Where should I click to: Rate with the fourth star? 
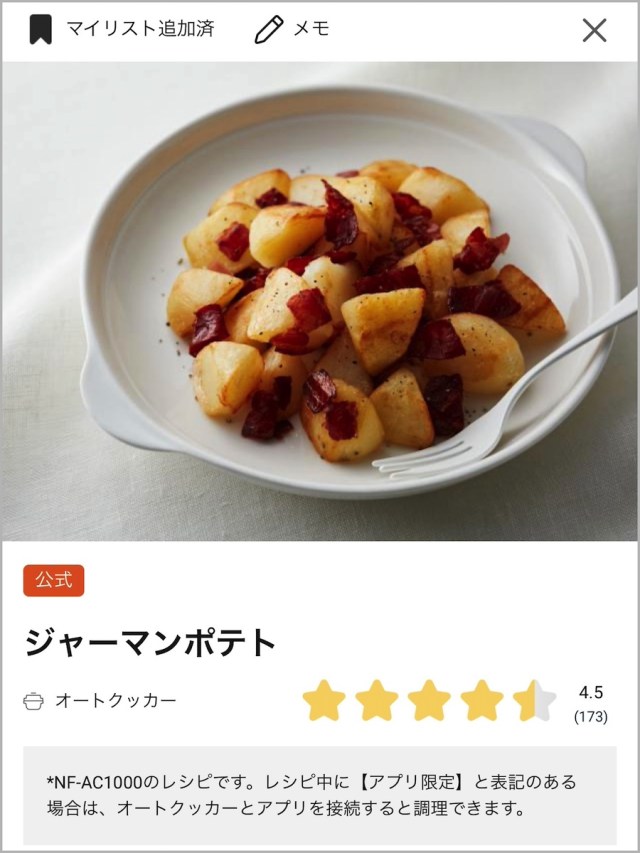point(482,701)
